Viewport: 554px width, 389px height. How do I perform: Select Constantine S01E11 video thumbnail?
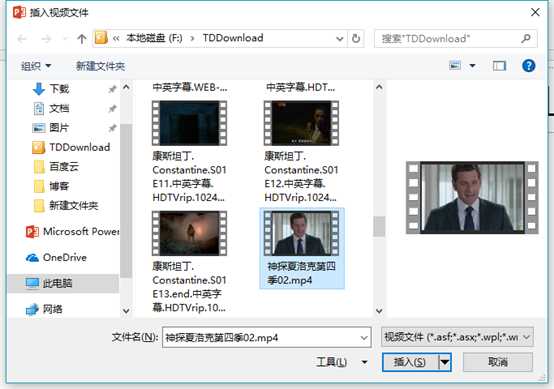[x=189, y=123]
